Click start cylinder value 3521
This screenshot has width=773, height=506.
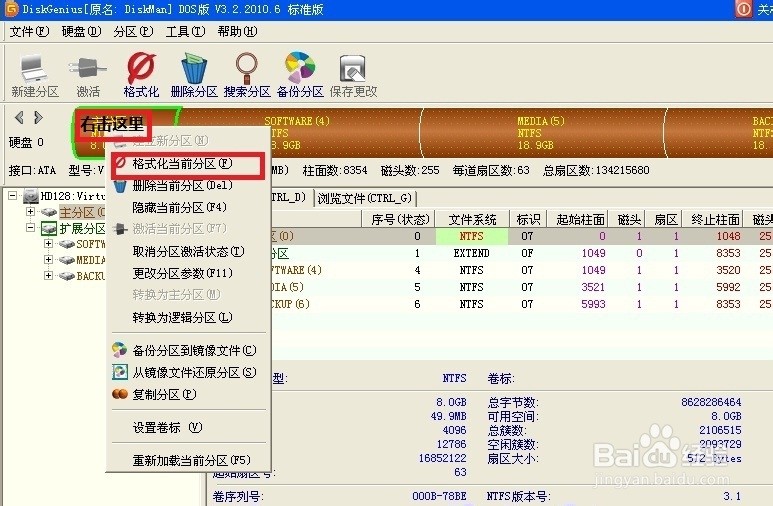click(x=593, y=287)
